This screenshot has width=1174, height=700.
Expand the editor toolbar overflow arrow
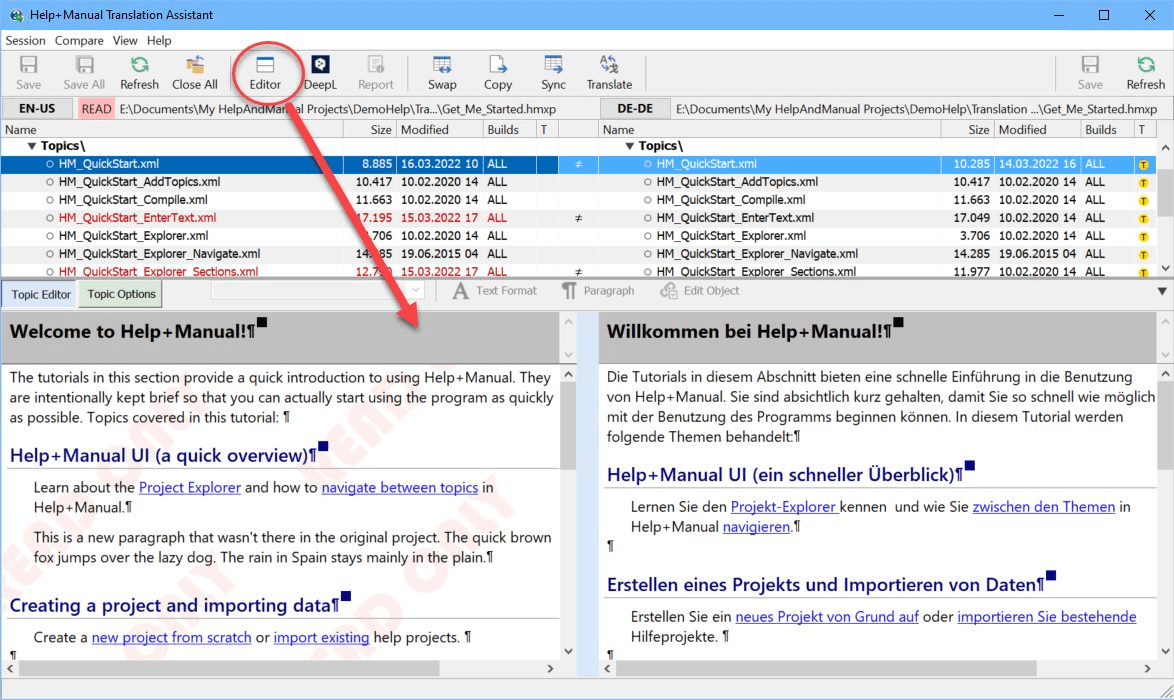point(1162,290)
